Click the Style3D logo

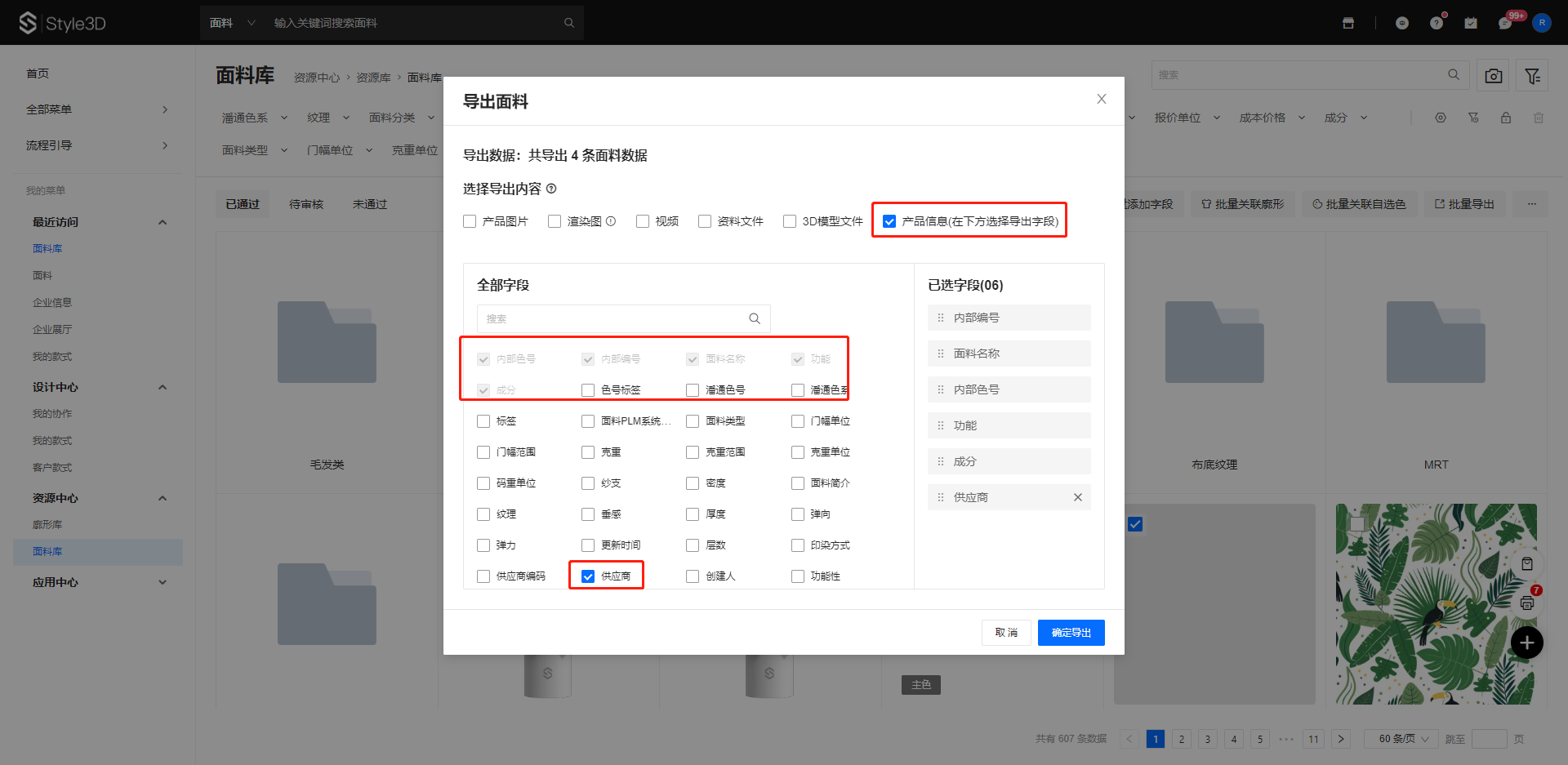(62, 23)
